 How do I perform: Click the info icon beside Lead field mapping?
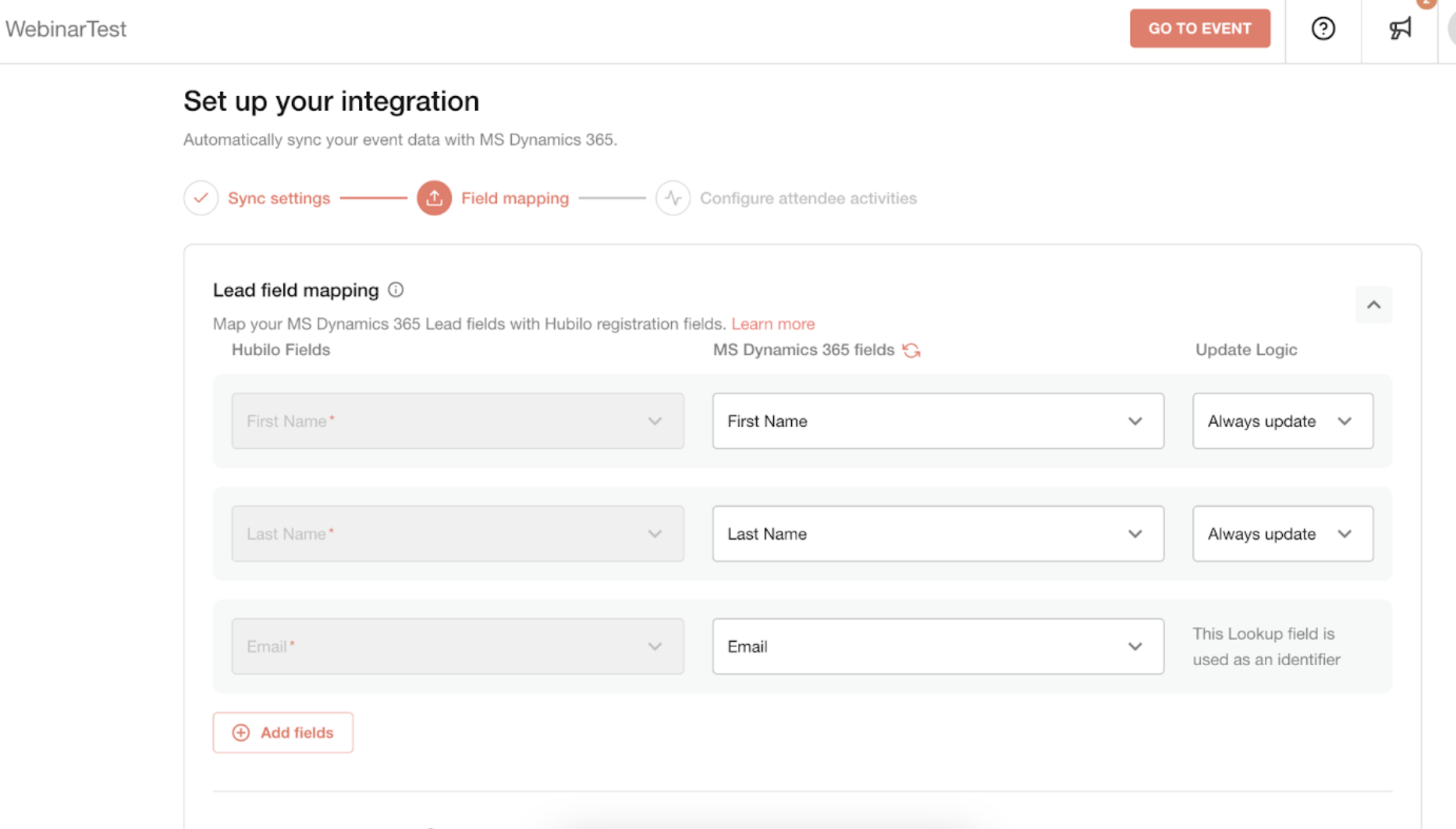click(396, 290)
